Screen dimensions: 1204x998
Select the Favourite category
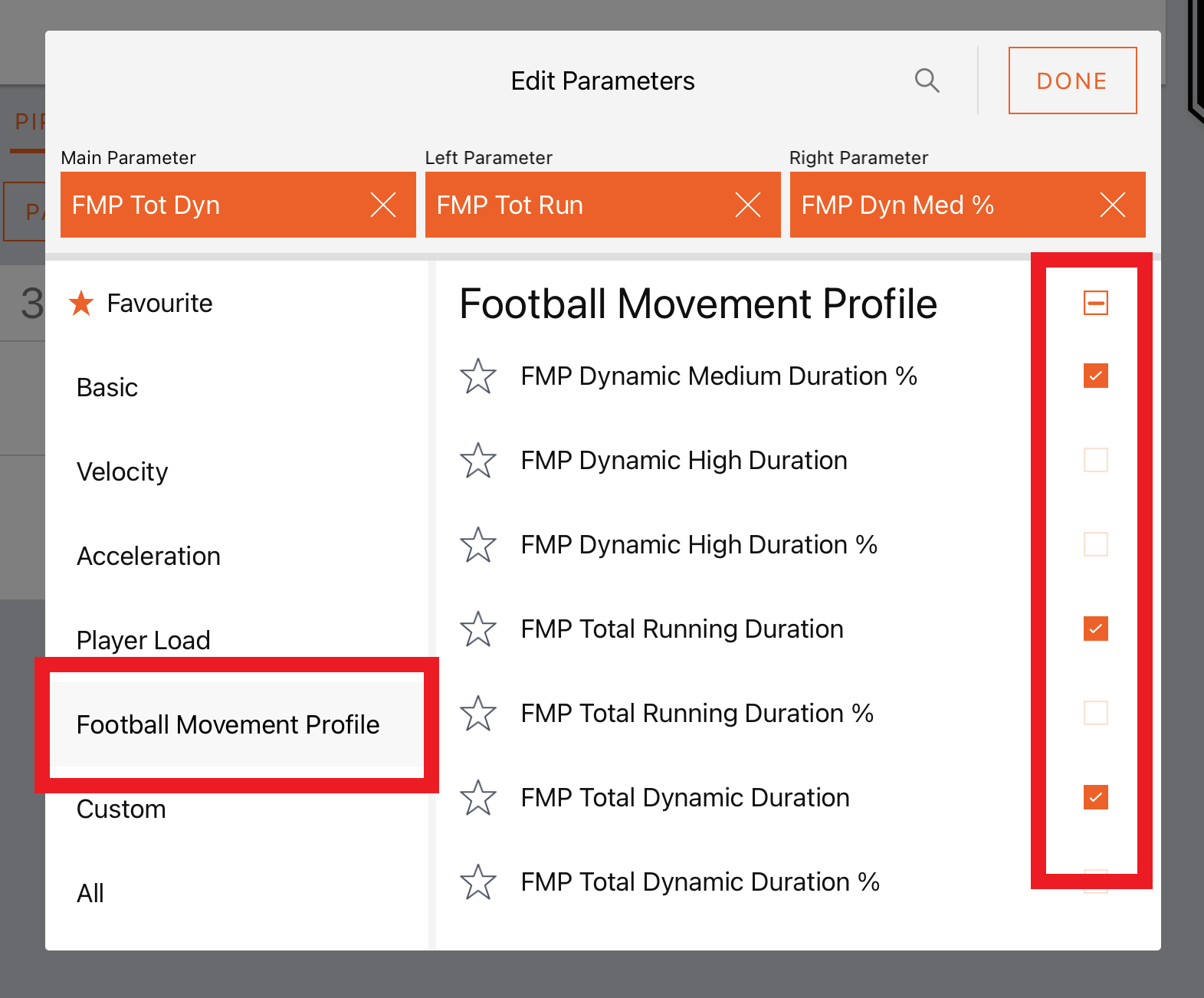(236, 303)
